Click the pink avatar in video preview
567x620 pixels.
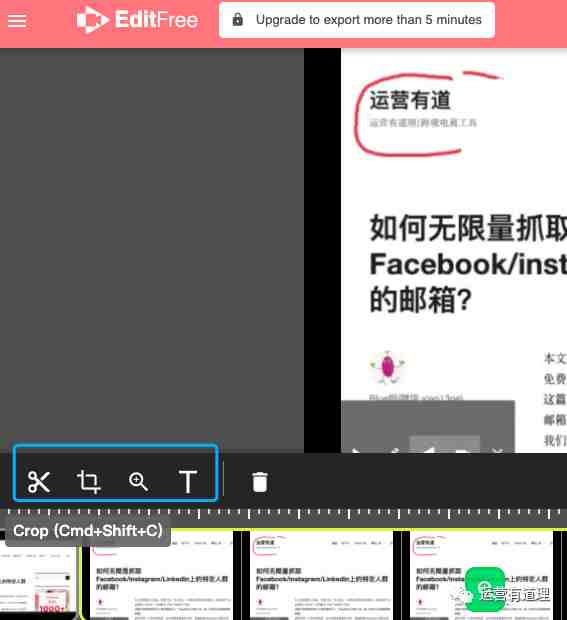point(387,368)
